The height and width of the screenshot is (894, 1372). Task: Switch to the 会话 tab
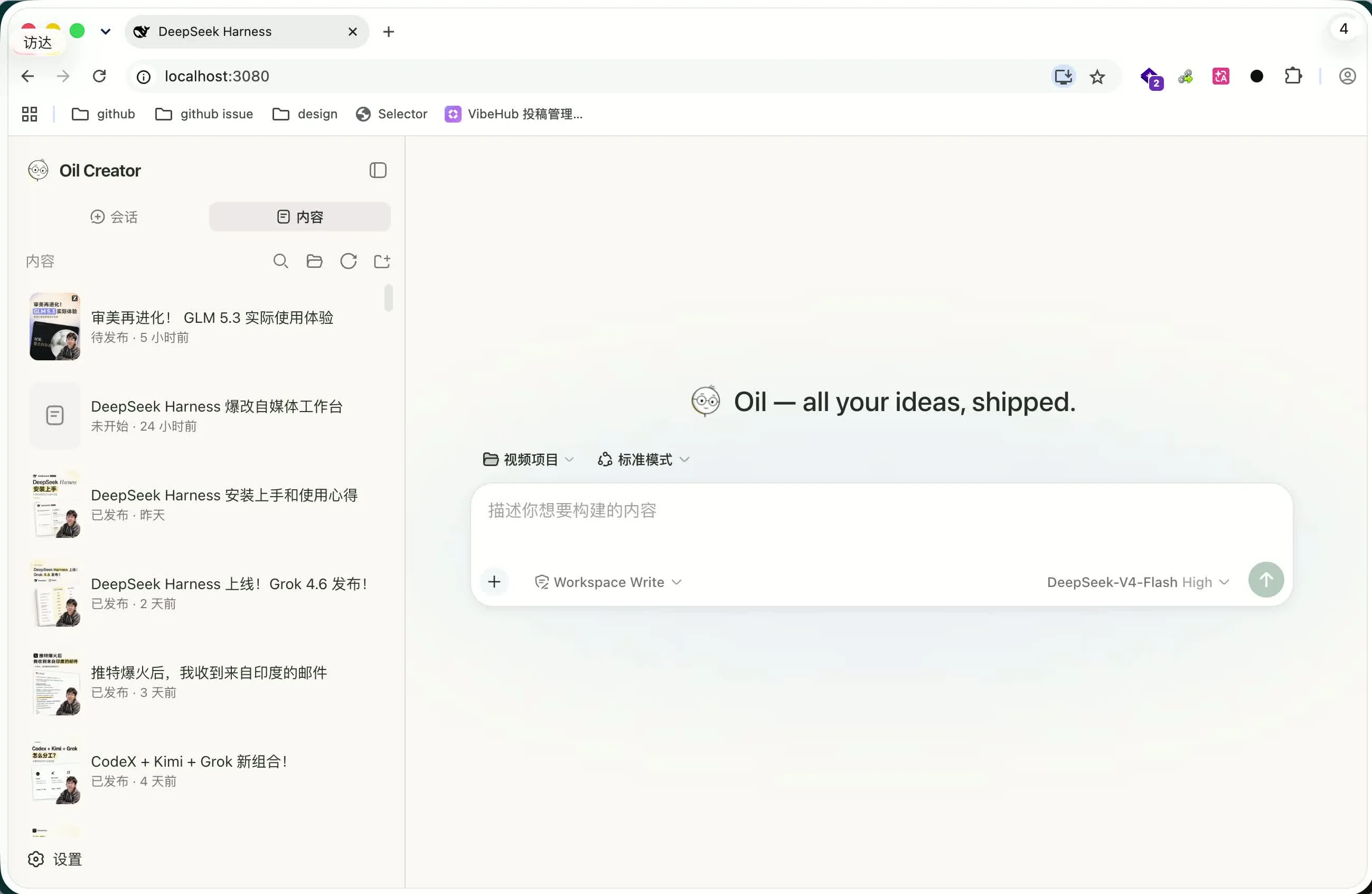point(114,217)
